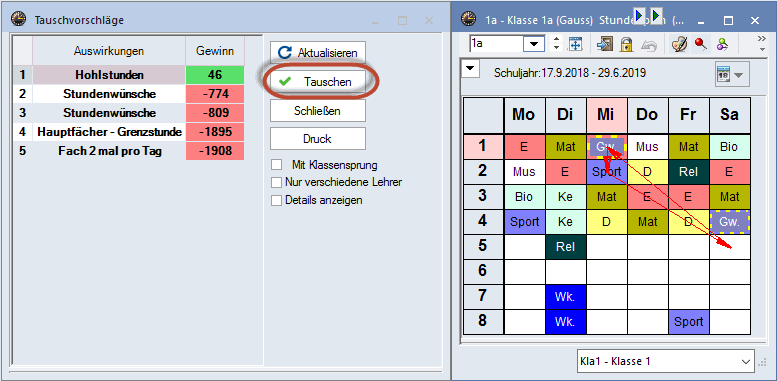Toggle Details anzeigen checkbox
The image size is (777, 381).
(x=277, y=201)
